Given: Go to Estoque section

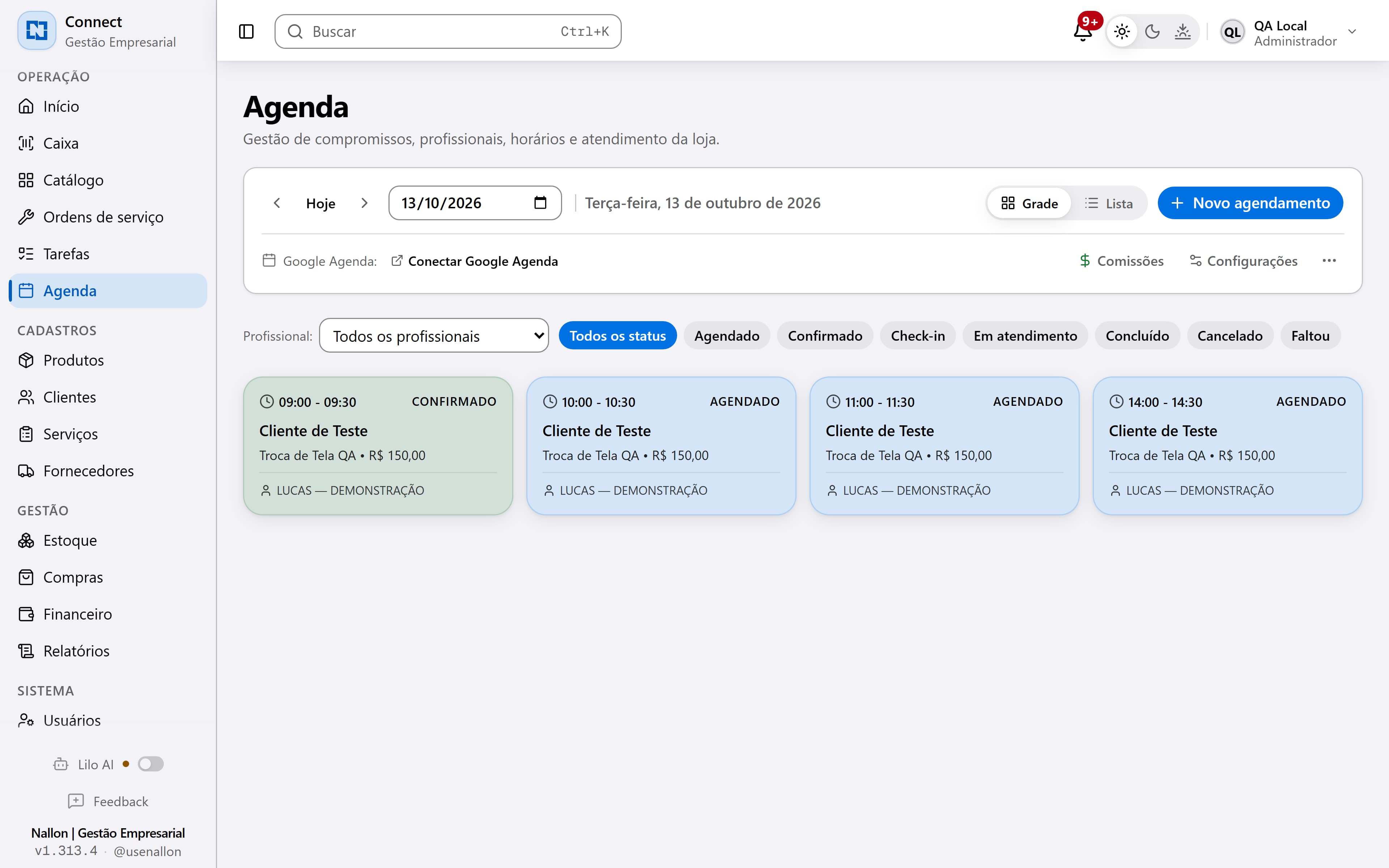Looking at the screenshot, I should click(108, 540).
